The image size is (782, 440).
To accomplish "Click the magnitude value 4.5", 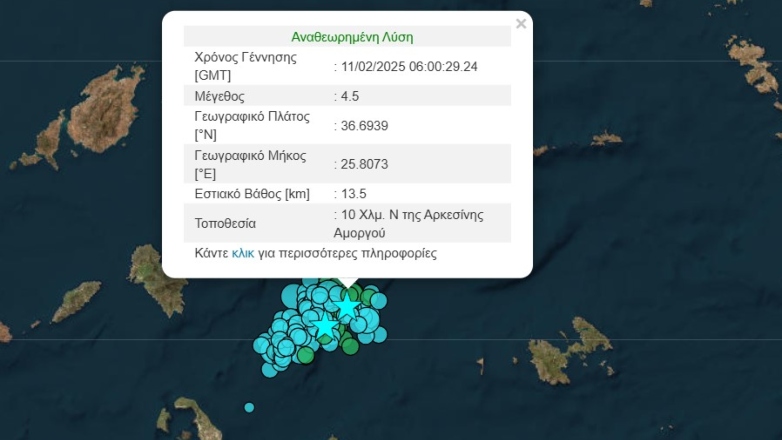I will point(349,96).
